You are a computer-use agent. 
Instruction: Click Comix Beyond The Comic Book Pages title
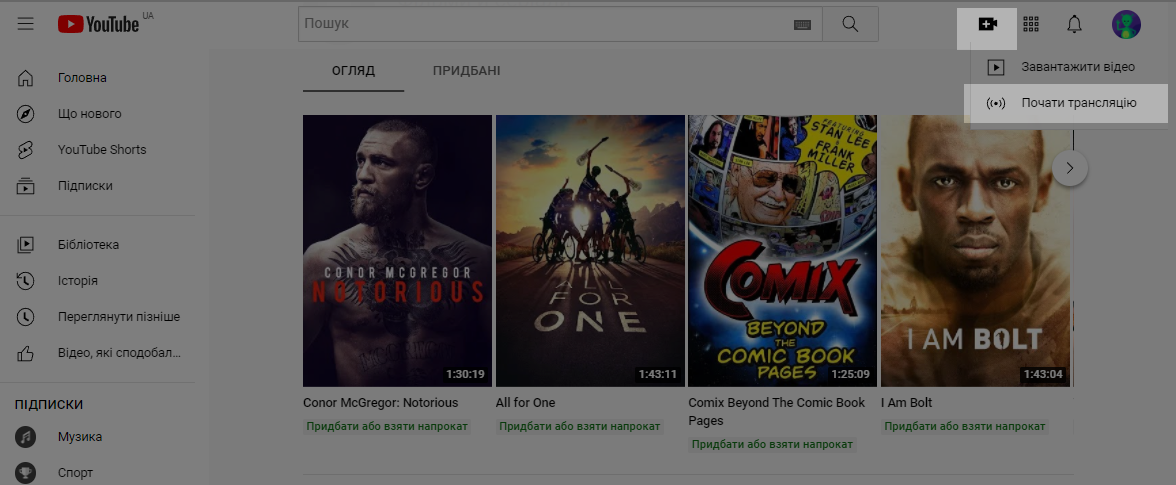(776, 412)
